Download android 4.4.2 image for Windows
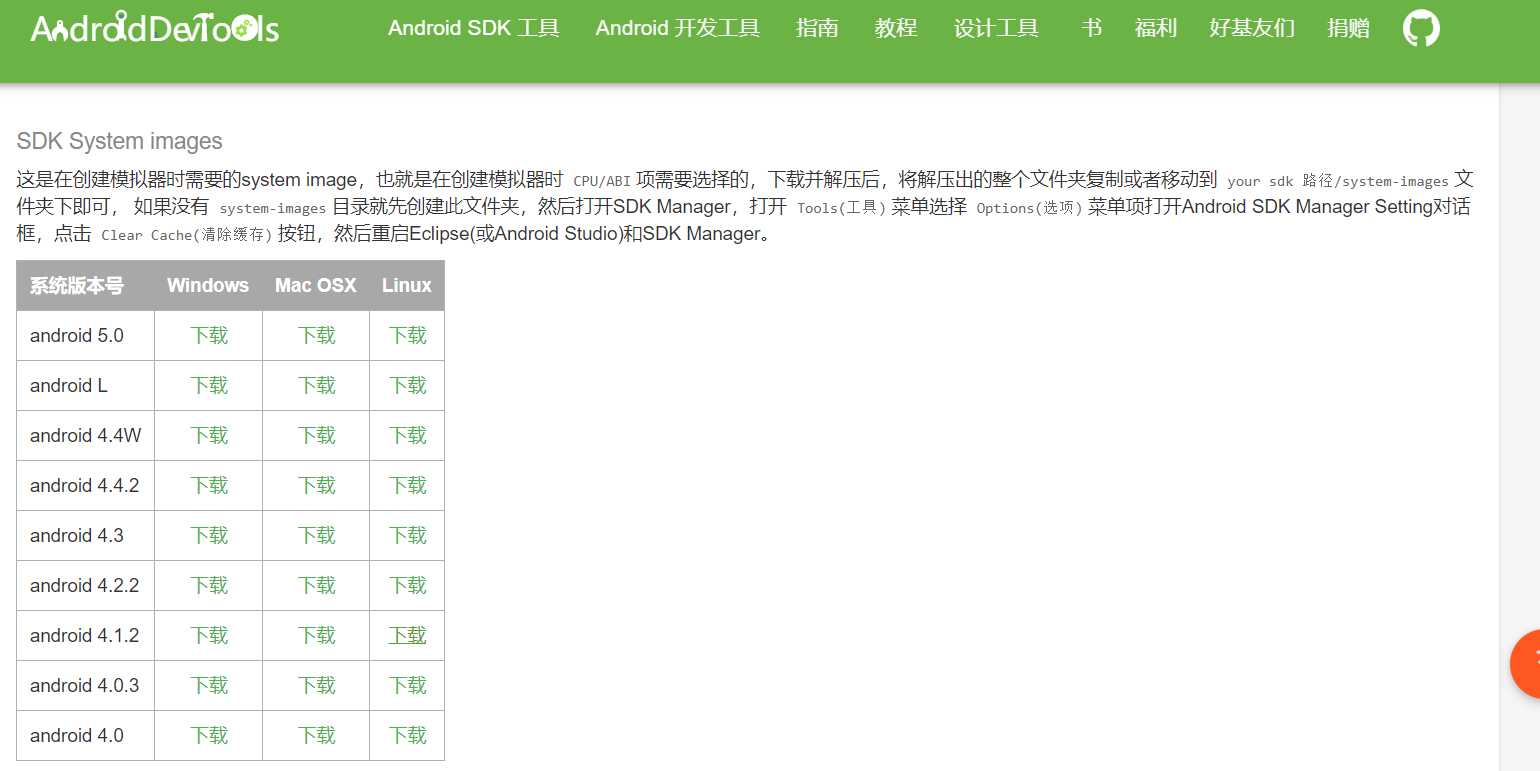The height and width of the screenshot is (771, 1540). click(x=209, y=485)
